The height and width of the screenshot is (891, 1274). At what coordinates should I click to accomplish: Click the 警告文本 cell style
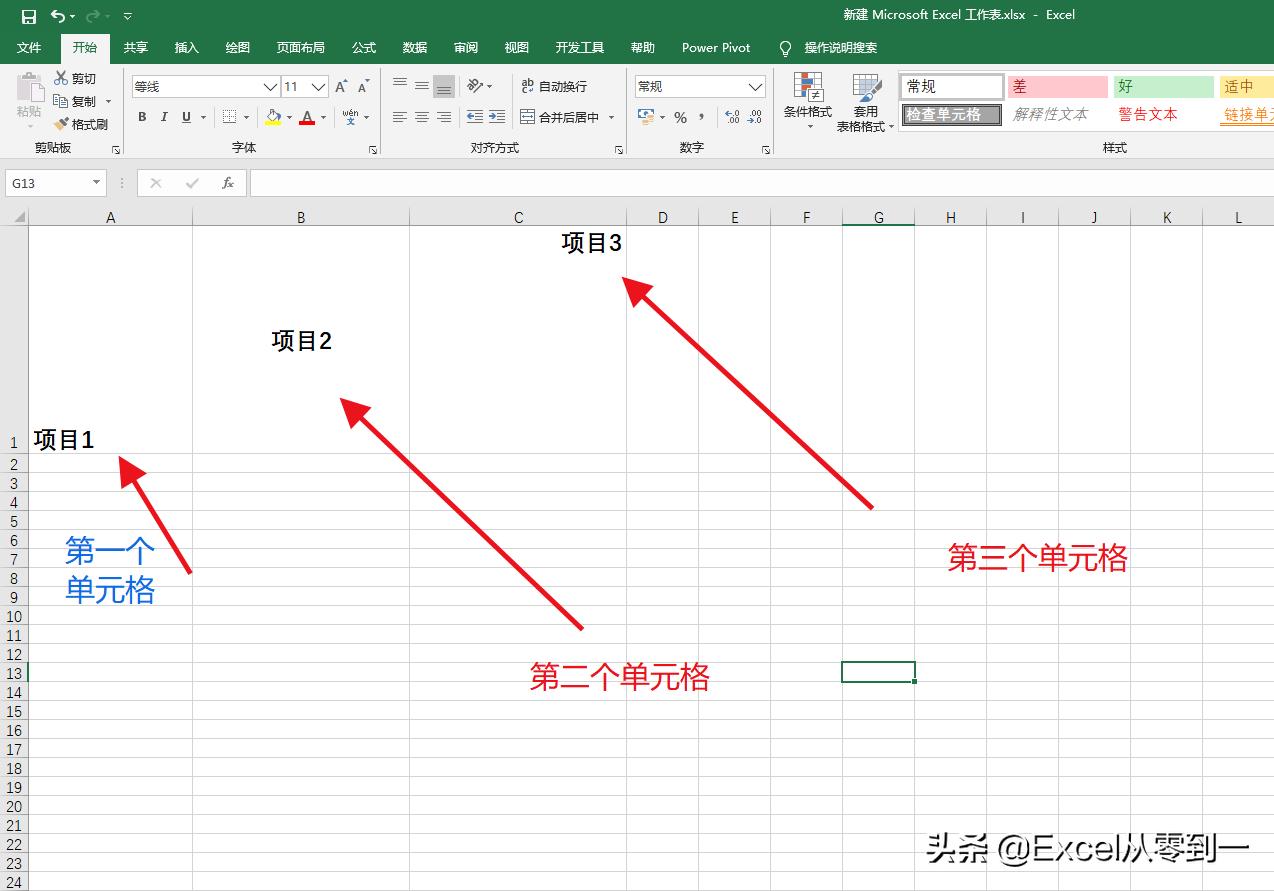1147,114
